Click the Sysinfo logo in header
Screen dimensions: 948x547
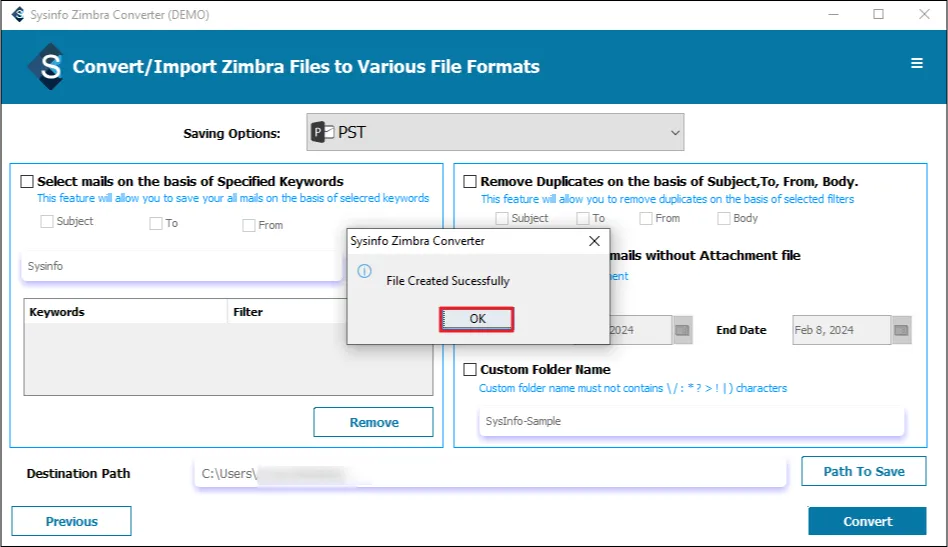46,66
